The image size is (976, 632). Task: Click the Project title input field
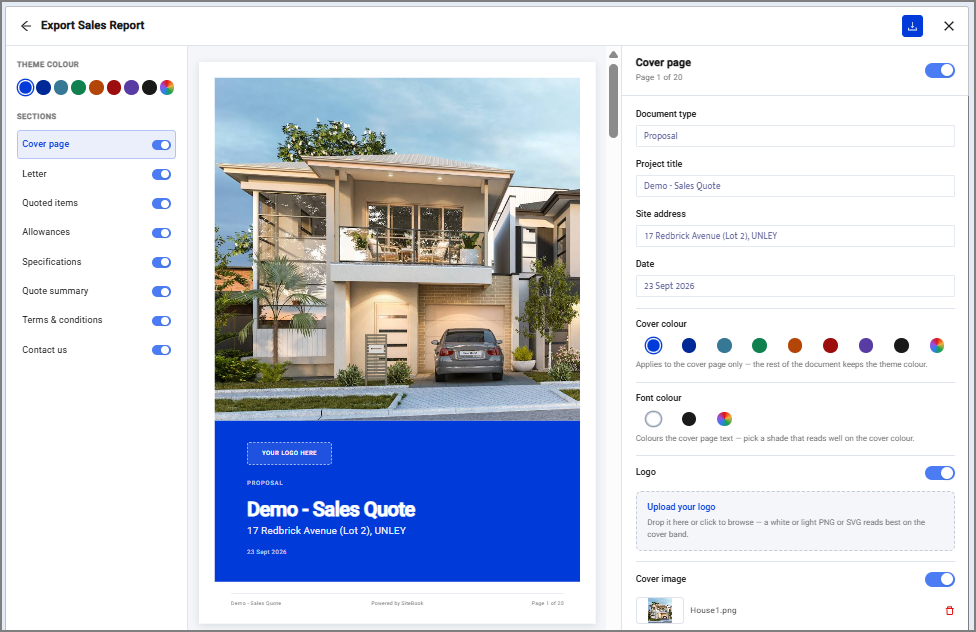coord(795,186)
